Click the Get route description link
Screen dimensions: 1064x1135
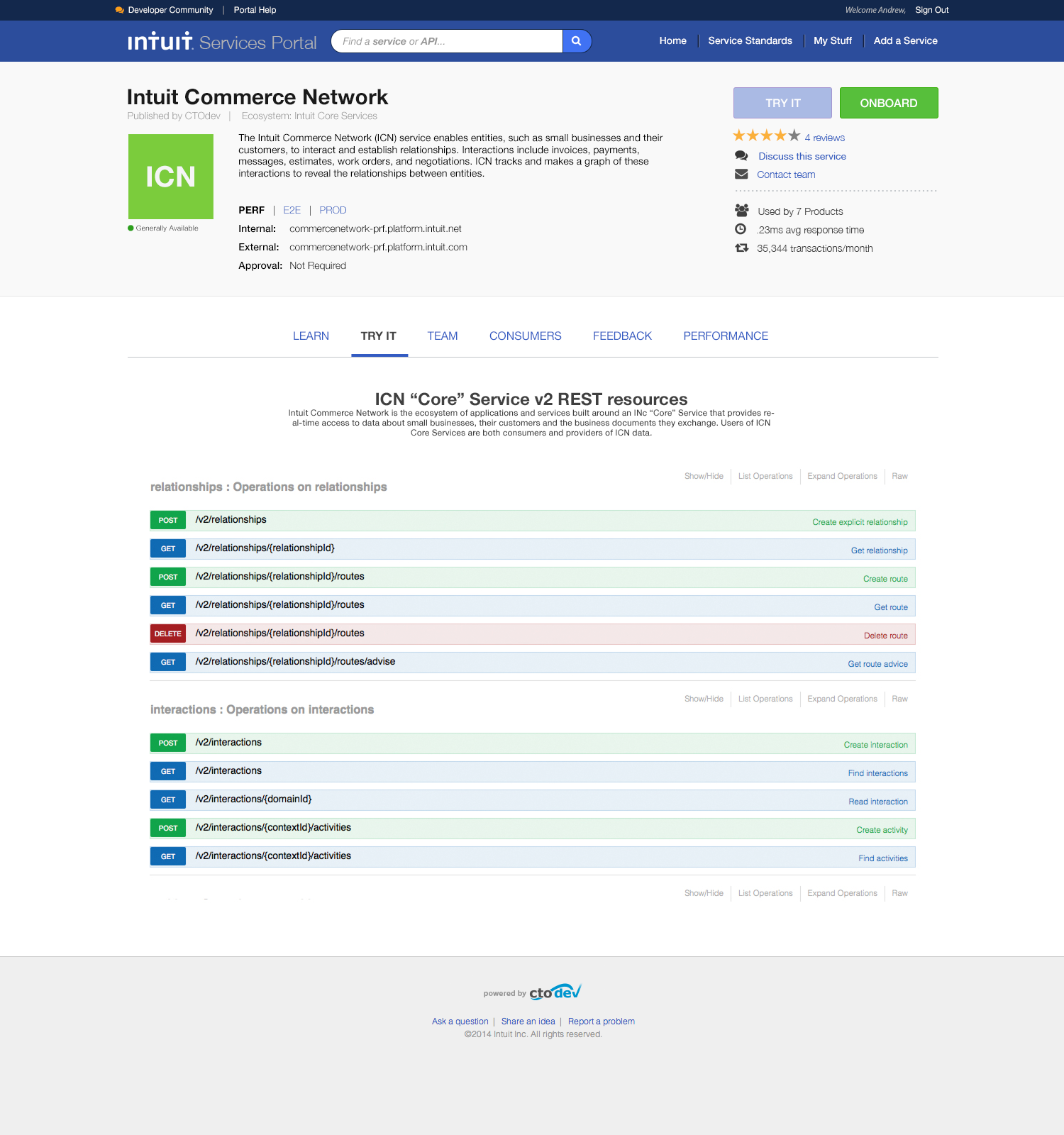click(891, 607)
